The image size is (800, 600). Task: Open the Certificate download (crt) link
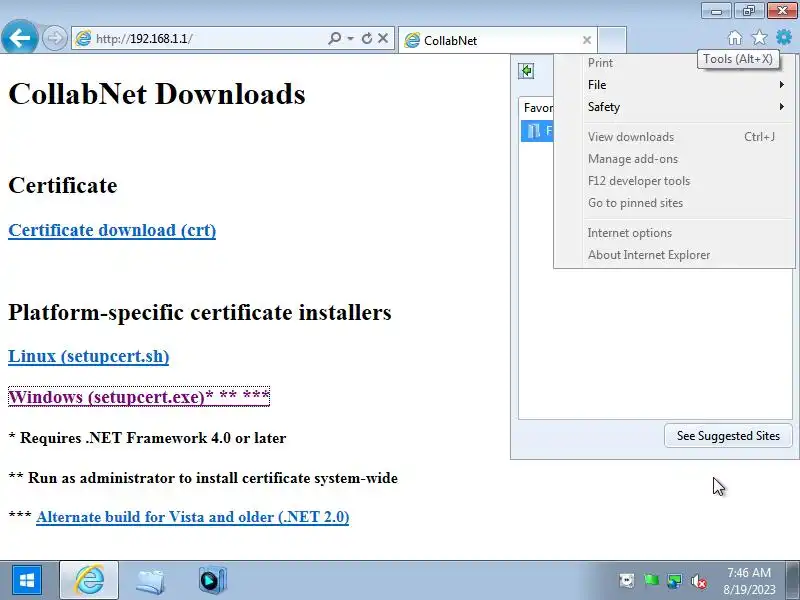pyautogui.click(x=112, y=230)
